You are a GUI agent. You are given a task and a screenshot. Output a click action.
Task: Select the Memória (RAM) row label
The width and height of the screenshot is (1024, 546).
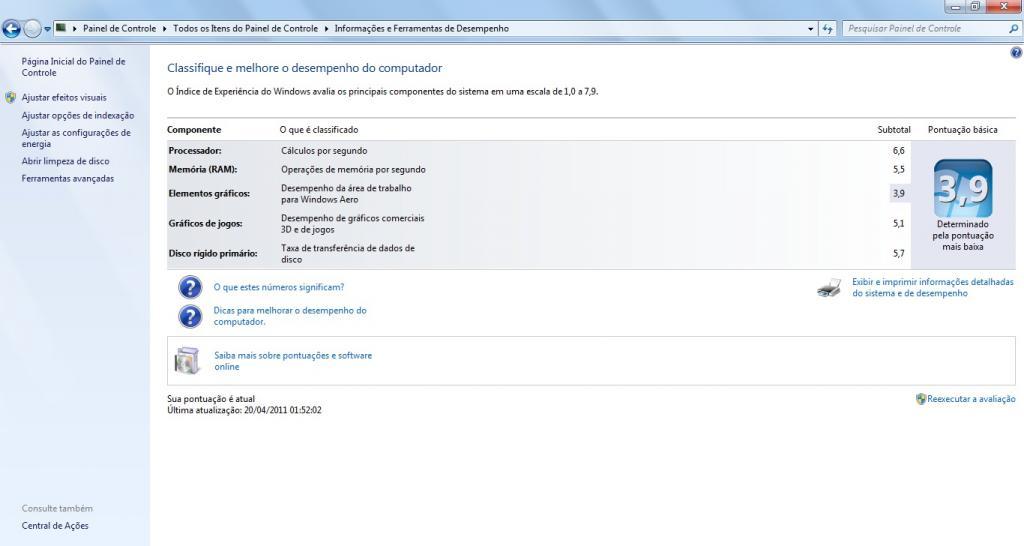[202, 169]
